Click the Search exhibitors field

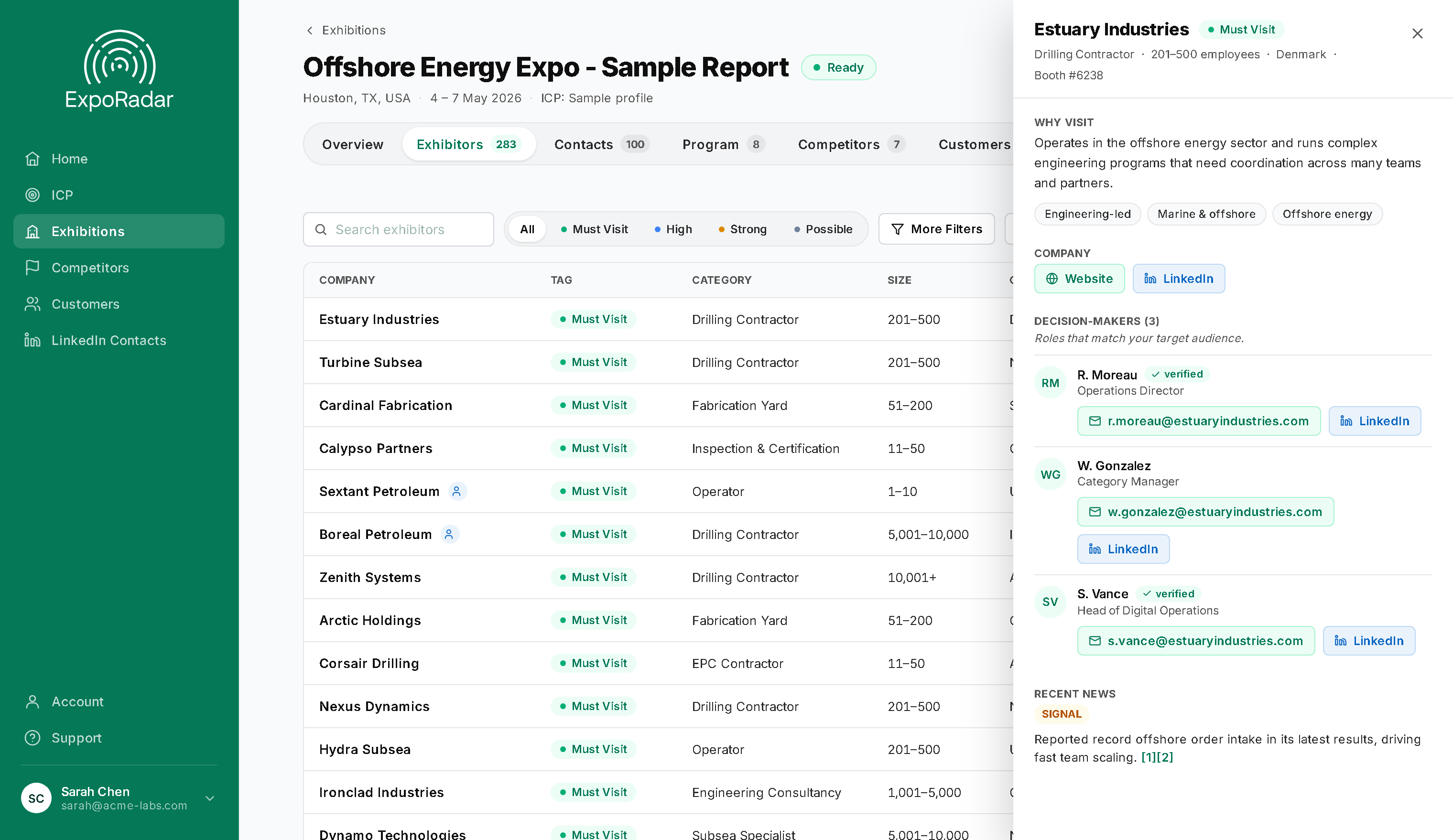(x=399, y=229)
